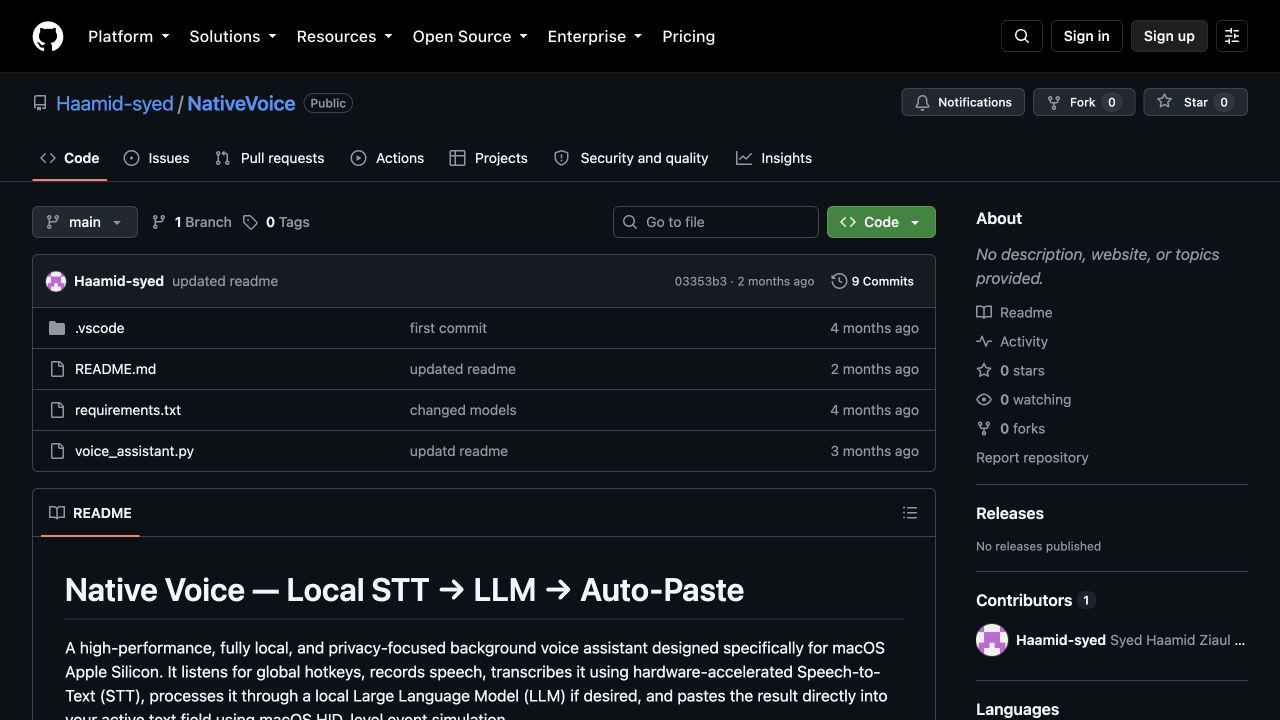Screen dimensions: 1280x720
Task: Open the 1 Branch link
Action: [191, 222]
